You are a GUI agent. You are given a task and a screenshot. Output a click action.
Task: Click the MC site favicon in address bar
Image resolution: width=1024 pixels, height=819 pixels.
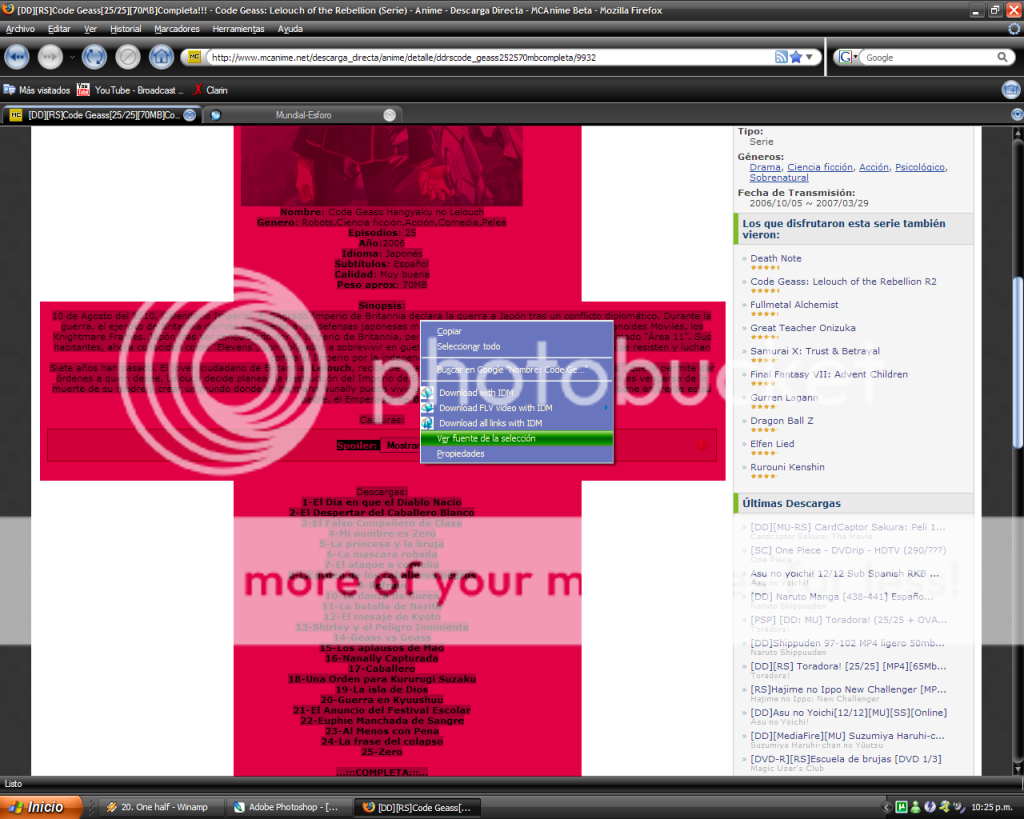click(x=194, y=57)
